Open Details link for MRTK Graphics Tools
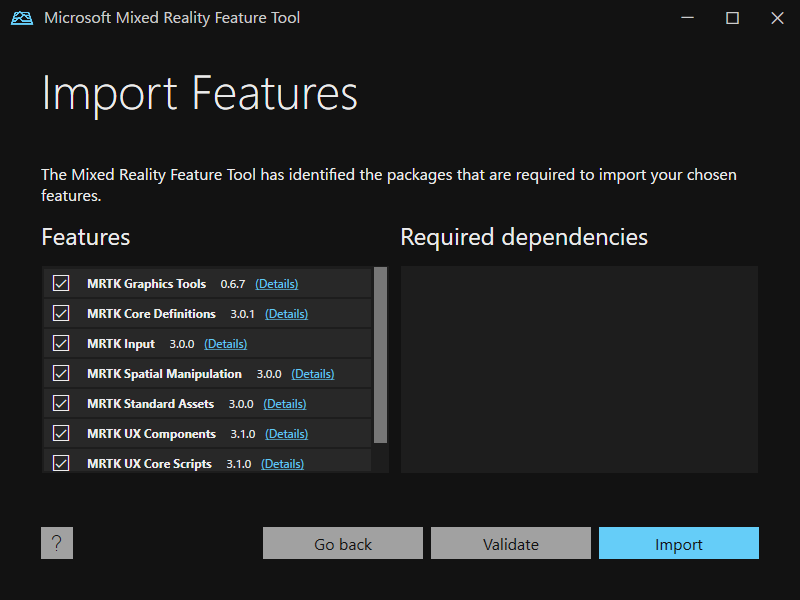 [x=277, y=284]
